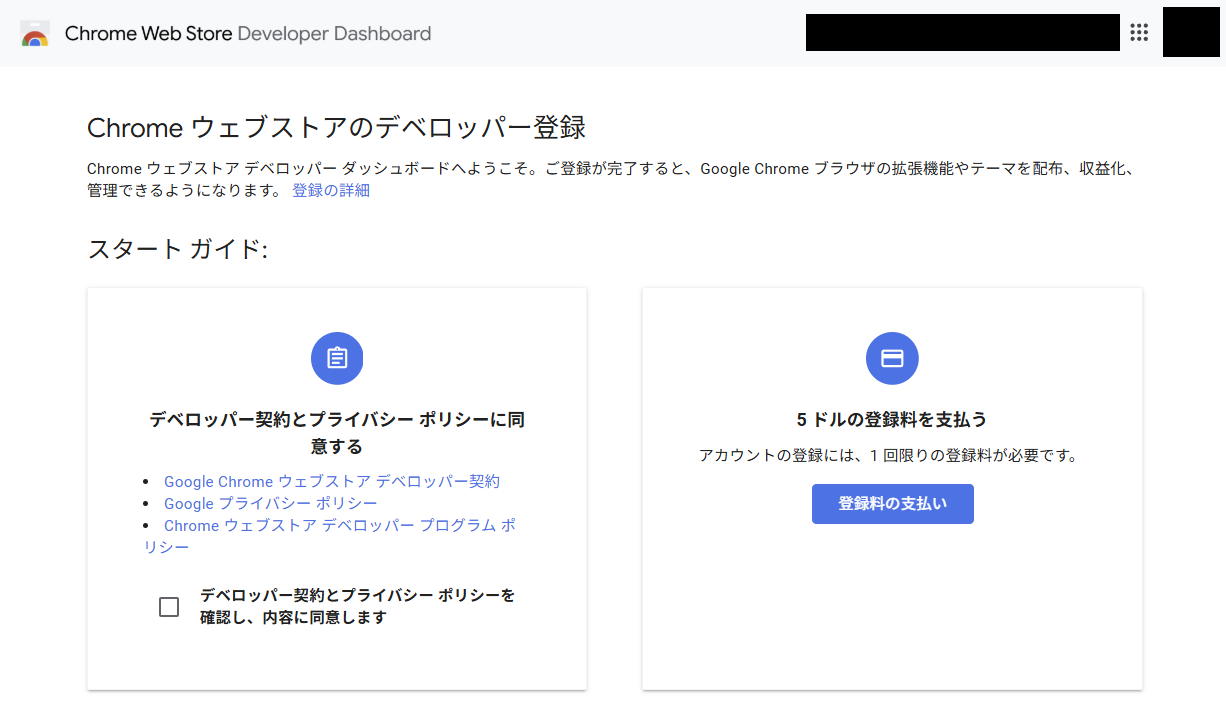The width and height of the screenshot is (1226, 727).
Task: Open the Google apps grid menu
Action: (1139, 33)
